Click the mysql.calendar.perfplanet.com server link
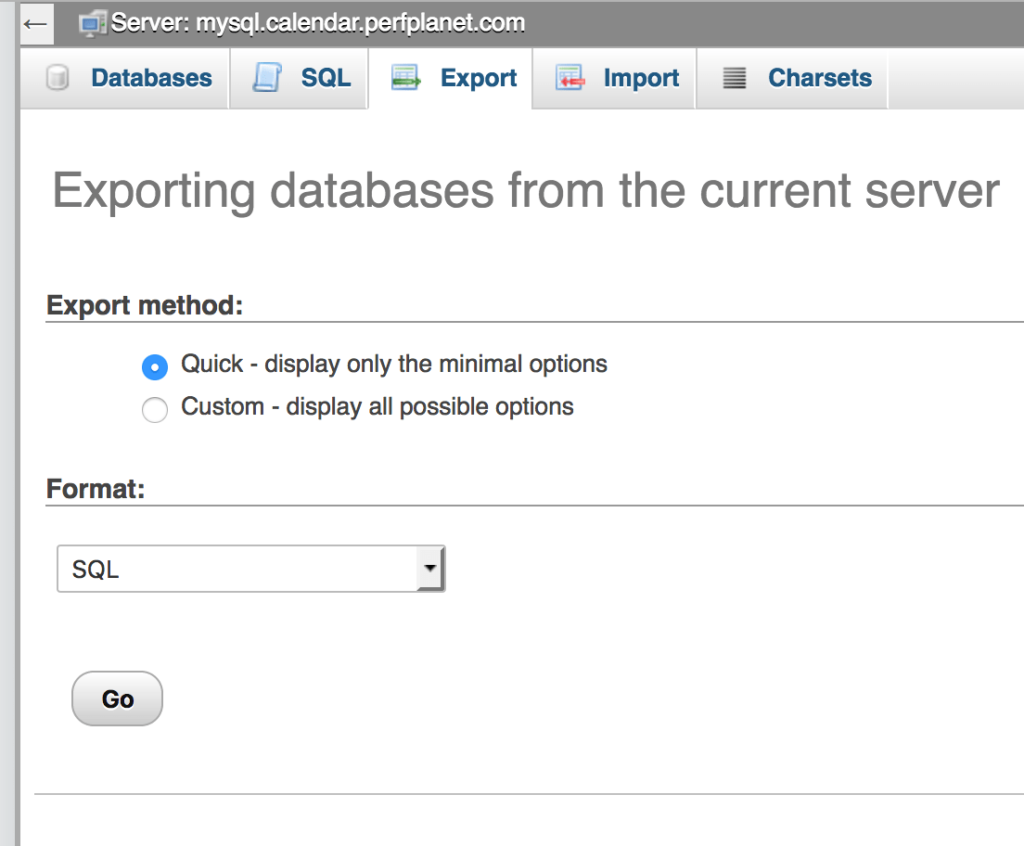This screenshot has width=1024, height=846. coord(360,22)
